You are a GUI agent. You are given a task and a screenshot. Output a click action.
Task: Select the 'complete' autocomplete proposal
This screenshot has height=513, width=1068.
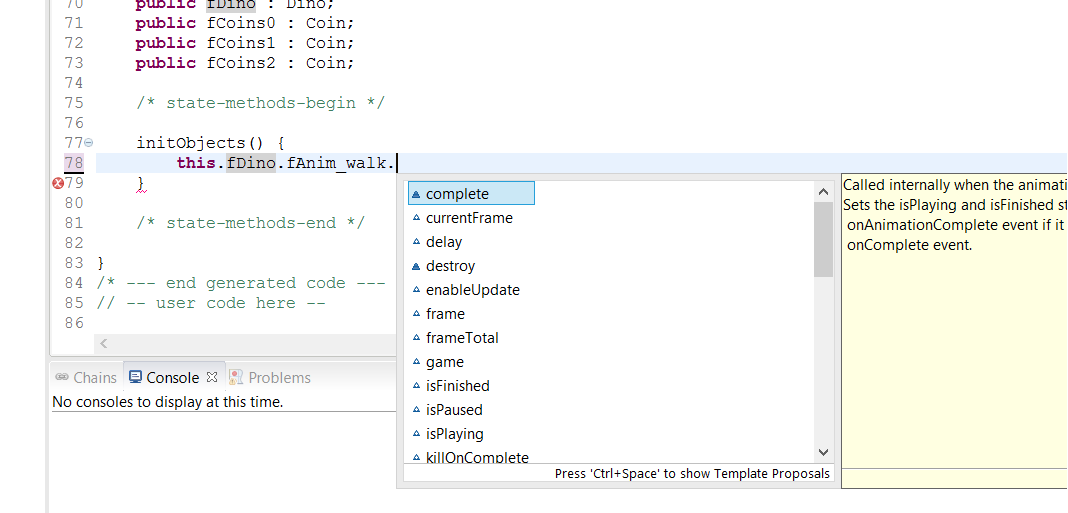coord(471,193)
